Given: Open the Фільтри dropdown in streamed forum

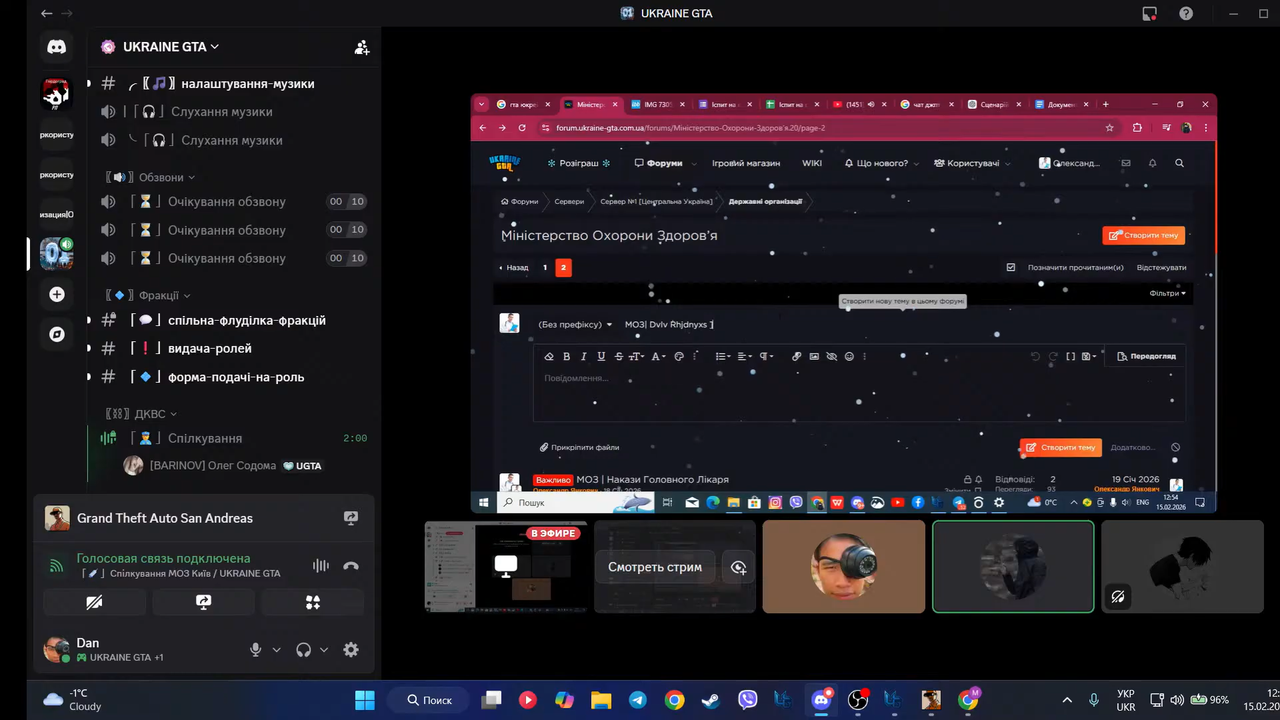Looking at the screenshot, I should [1168, 293].
